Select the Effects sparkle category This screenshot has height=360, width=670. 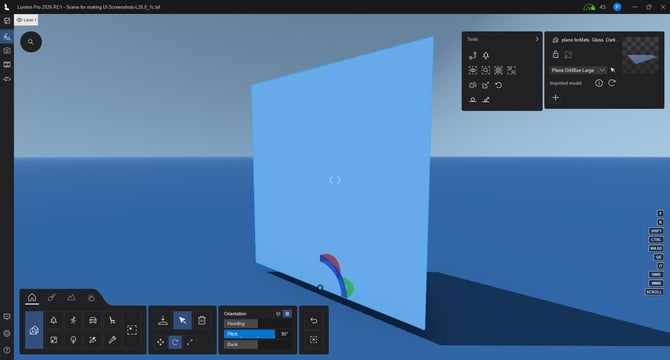point(93,340)
